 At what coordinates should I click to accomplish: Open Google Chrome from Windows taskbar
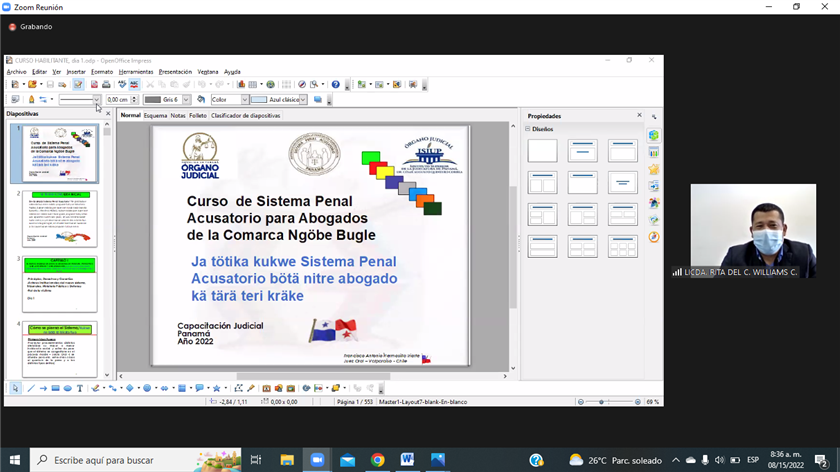pos(378,460)
